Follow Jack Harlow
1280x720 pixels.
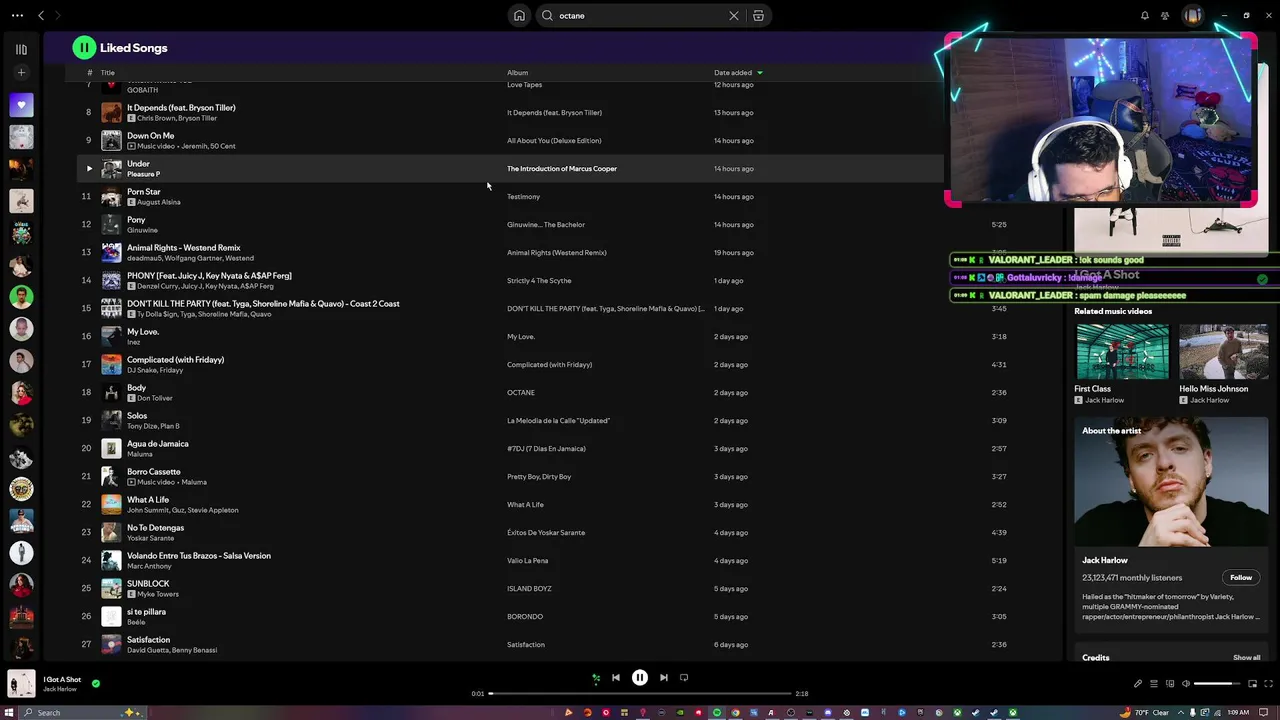pos(1241,577)
